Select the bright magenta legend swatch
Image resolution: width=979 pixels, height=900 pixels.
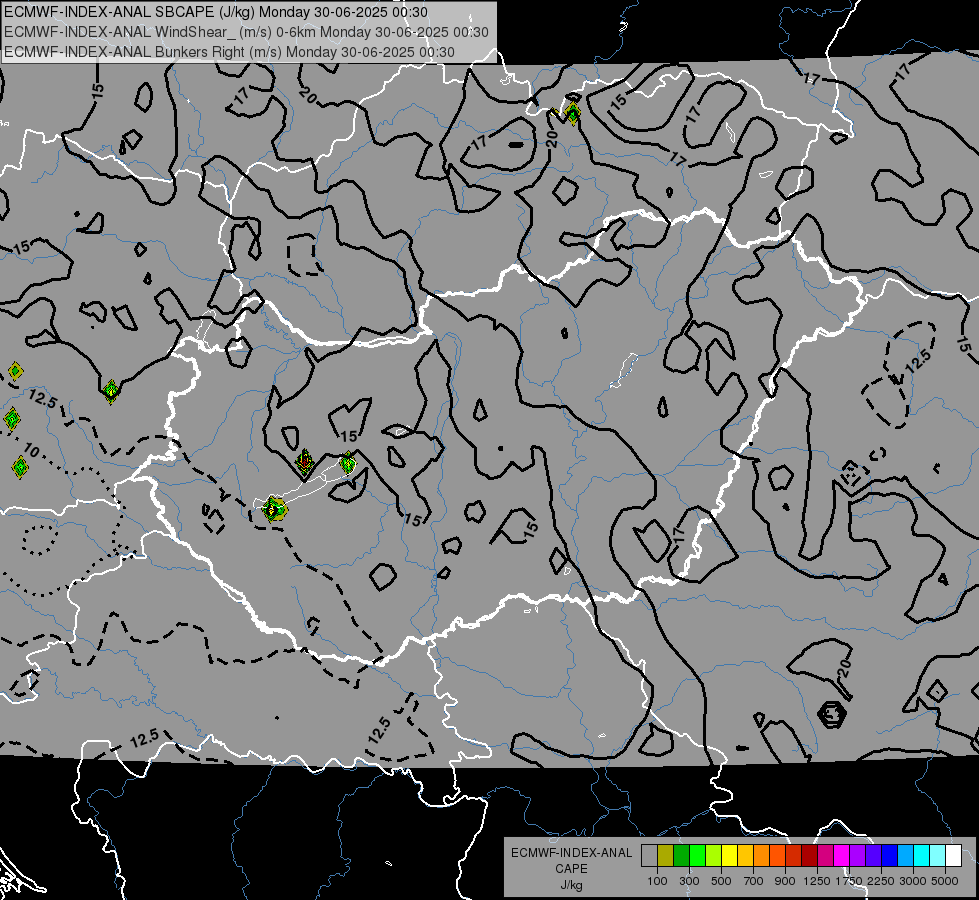[x=842, y=856]
